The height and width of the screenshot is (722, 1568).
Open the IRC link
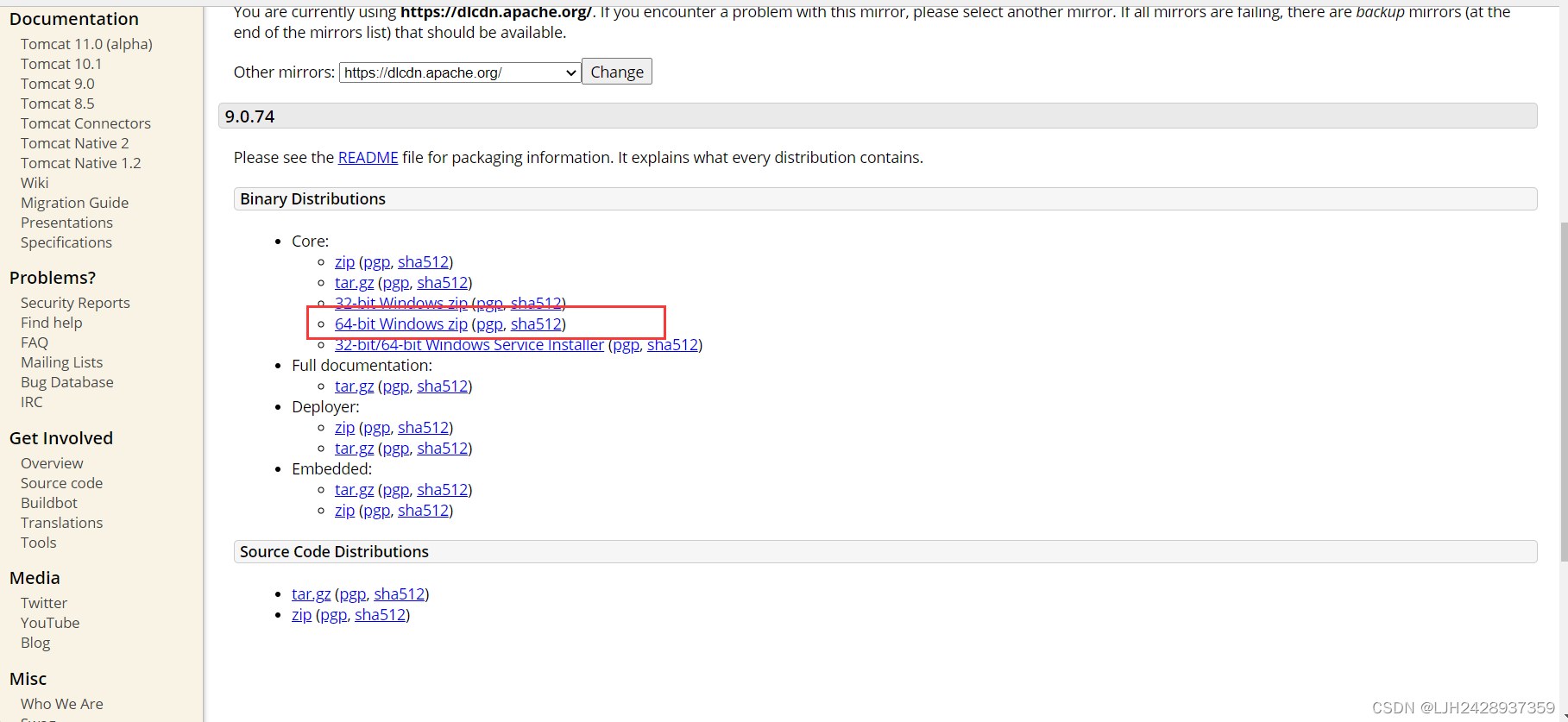[32, 402]
